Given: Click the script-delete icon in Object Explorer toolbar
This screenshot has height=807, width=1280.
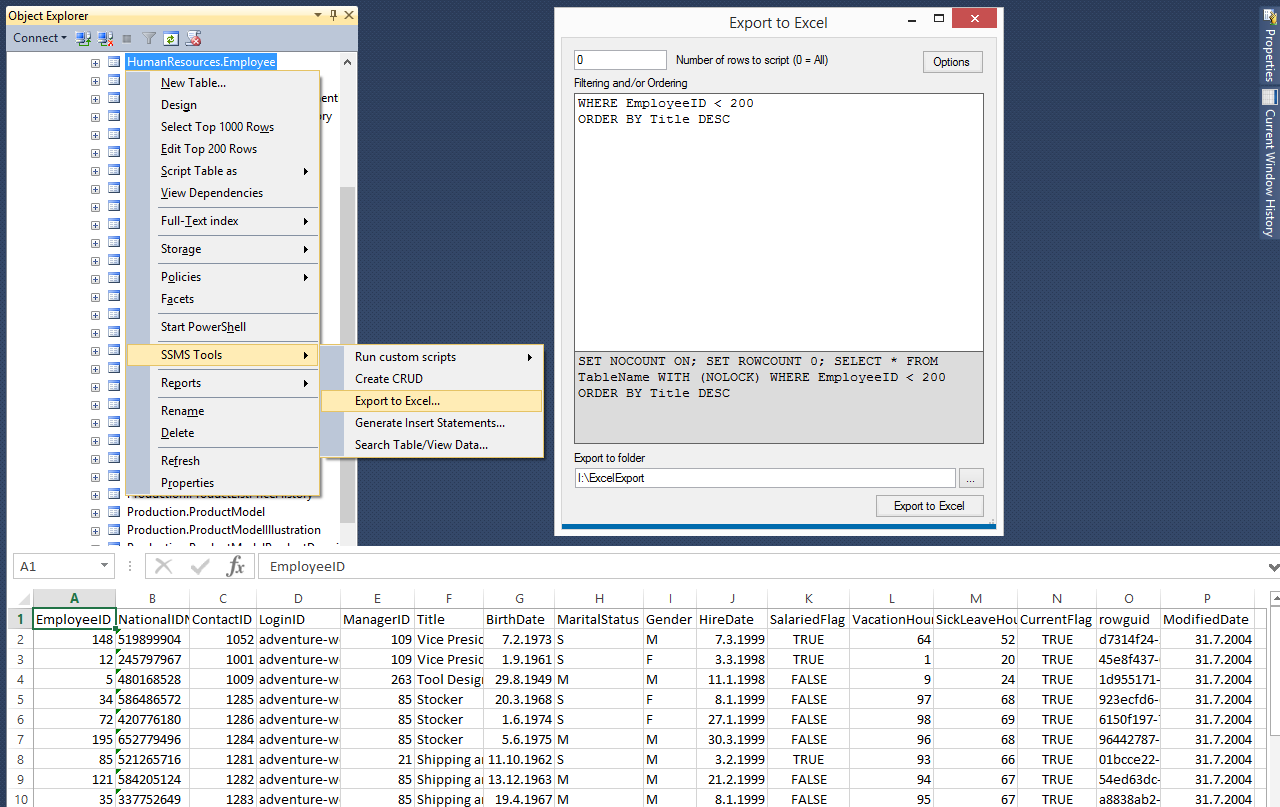Looking at the screenshot, I should pos(194,38).
